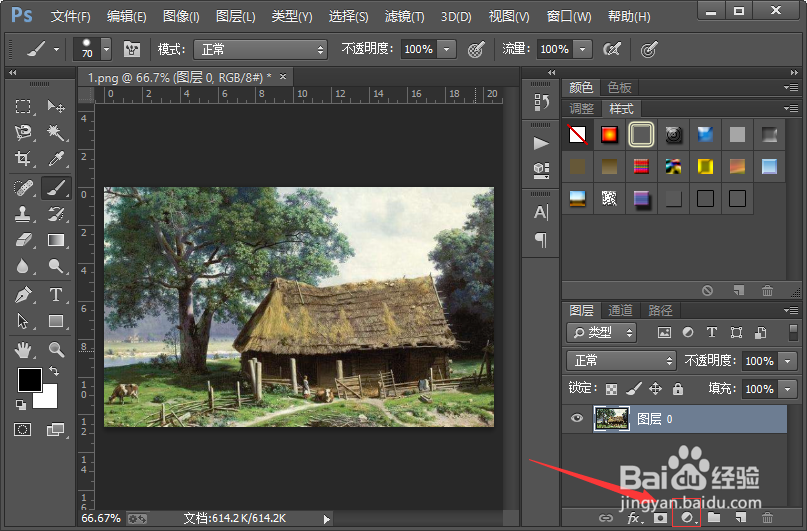Open layer 不透明度 dropdown arrow
The image size is (807, 531).
pyautogui.click(x=788, y=361)
